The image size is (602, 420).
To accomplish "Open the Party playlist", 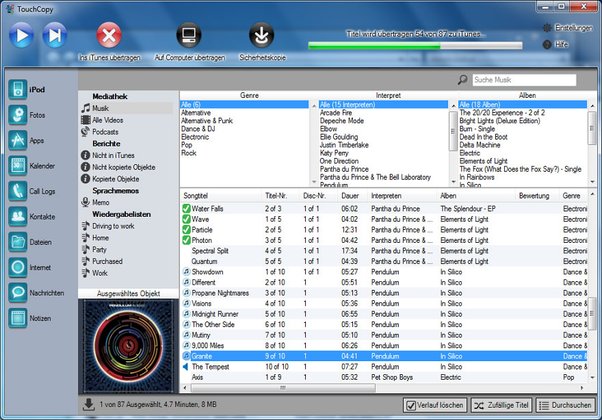I will [x=94, y=250].
